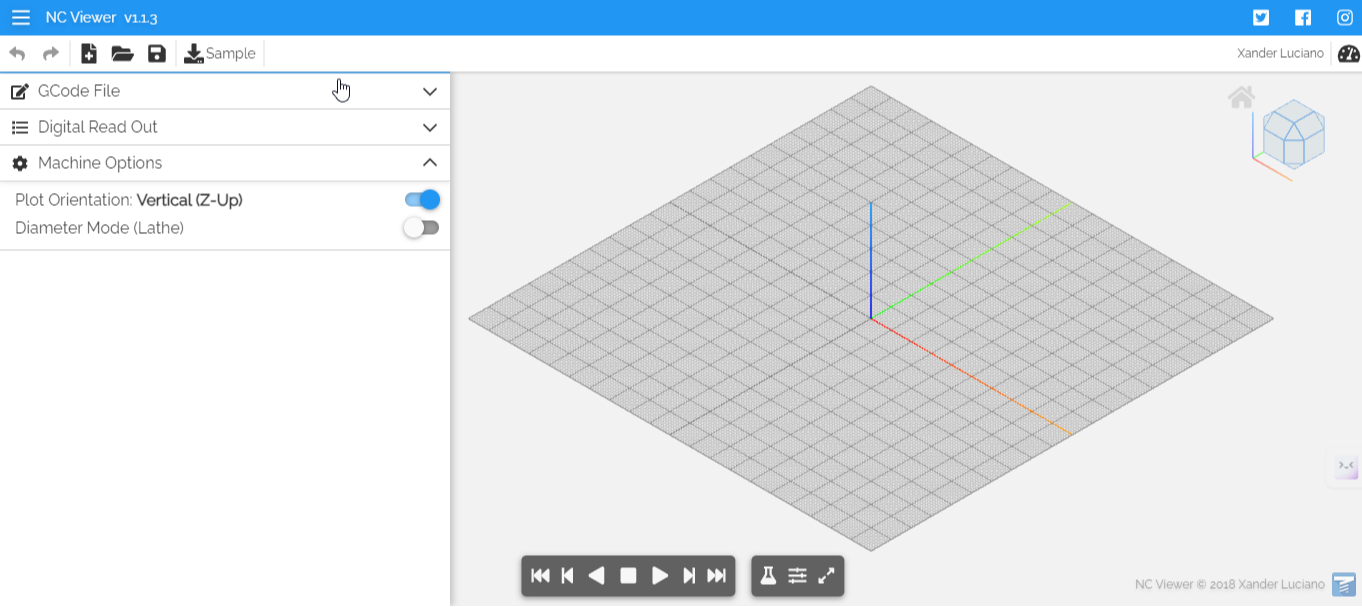Click the Diameter Mode (Lathe) label

click(x=100, y=228)
